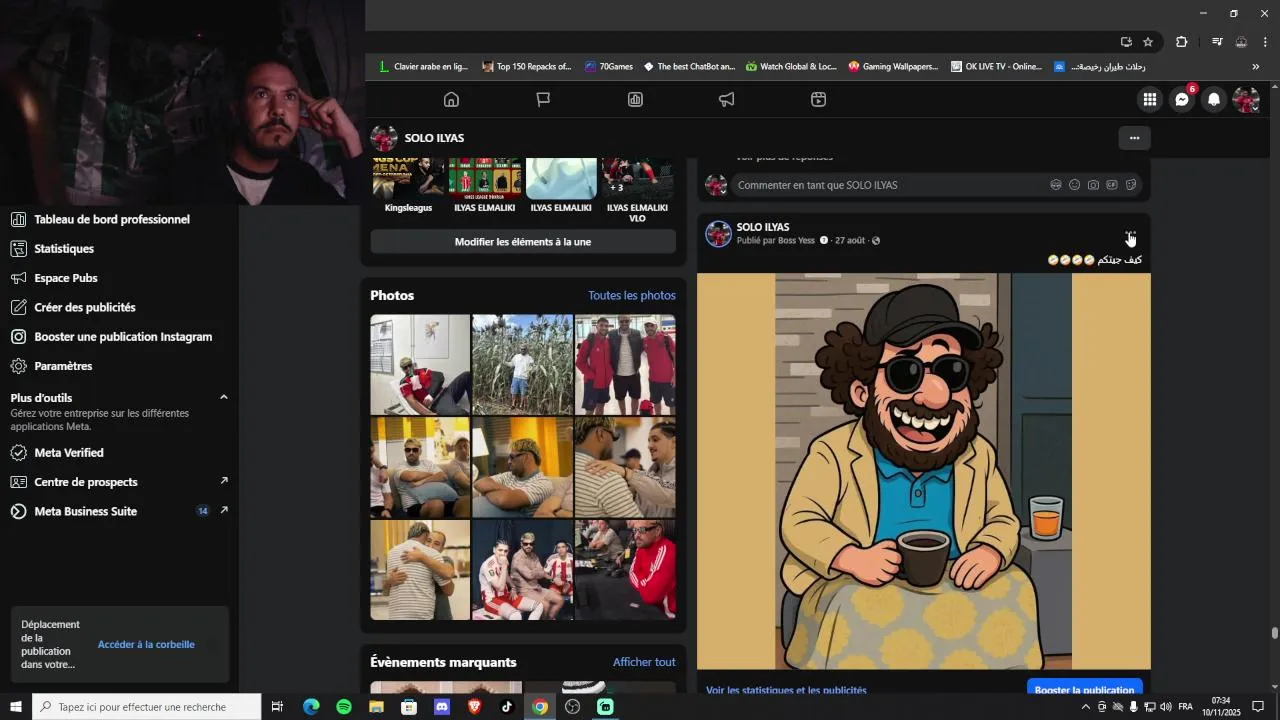Insert an avatar sticker in the comment
This screenshot has height=720, width=1280.
[x=1056, y=185]
